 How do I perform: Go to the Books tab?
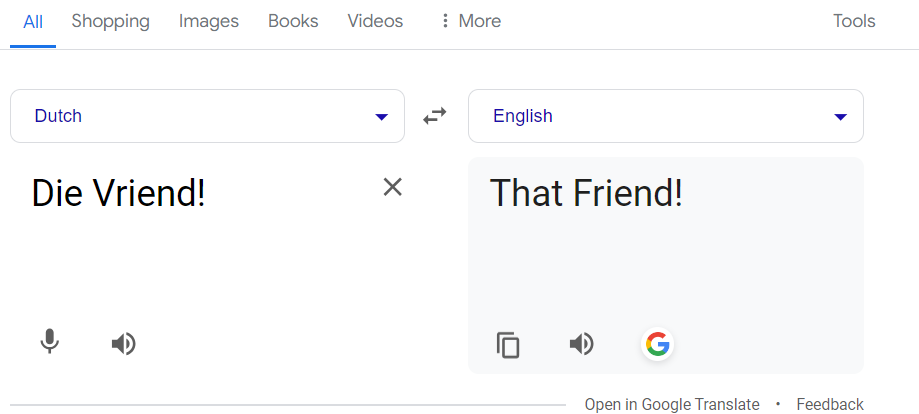coord(293,21)
